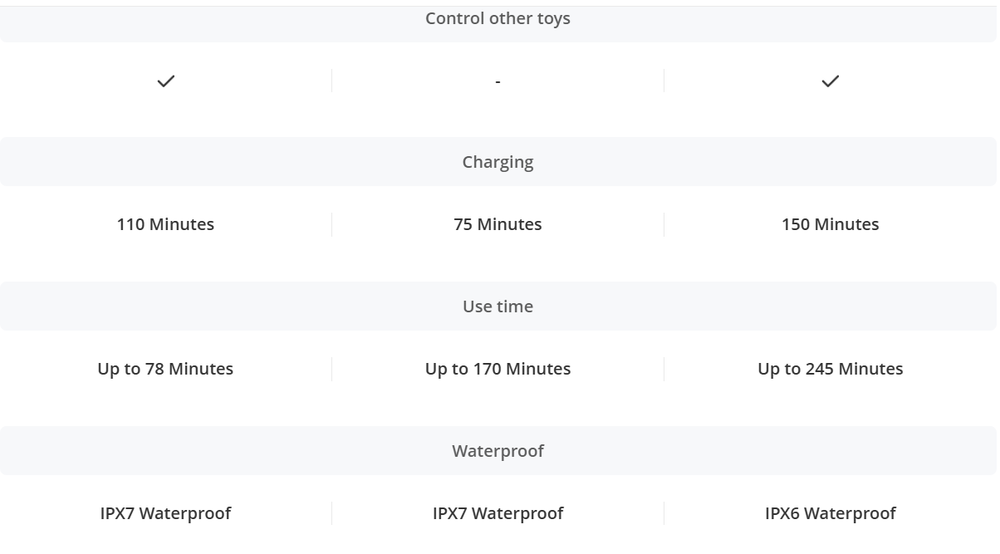Click divider between 75 Minutes and 150 Minutes

tap(664, 225)
